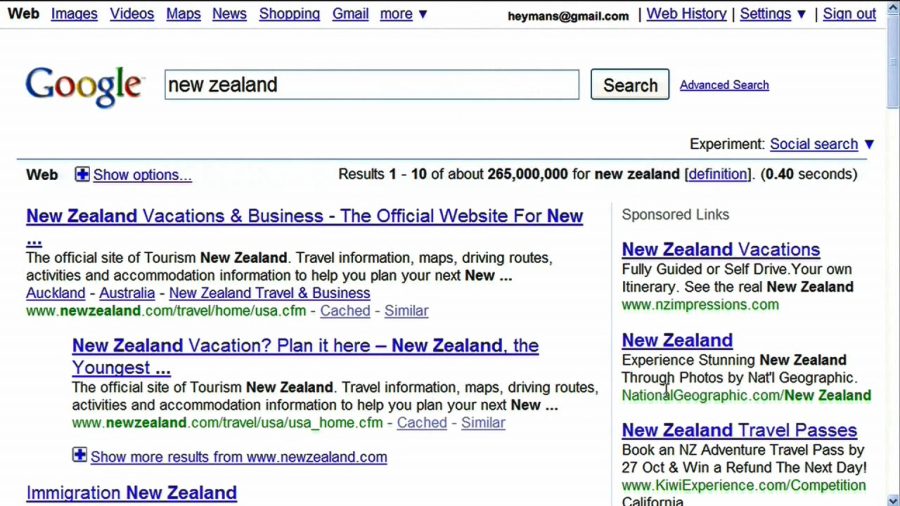The image size is (900, 506).
Task: Open Advanced Search
Action: [724, 85]
